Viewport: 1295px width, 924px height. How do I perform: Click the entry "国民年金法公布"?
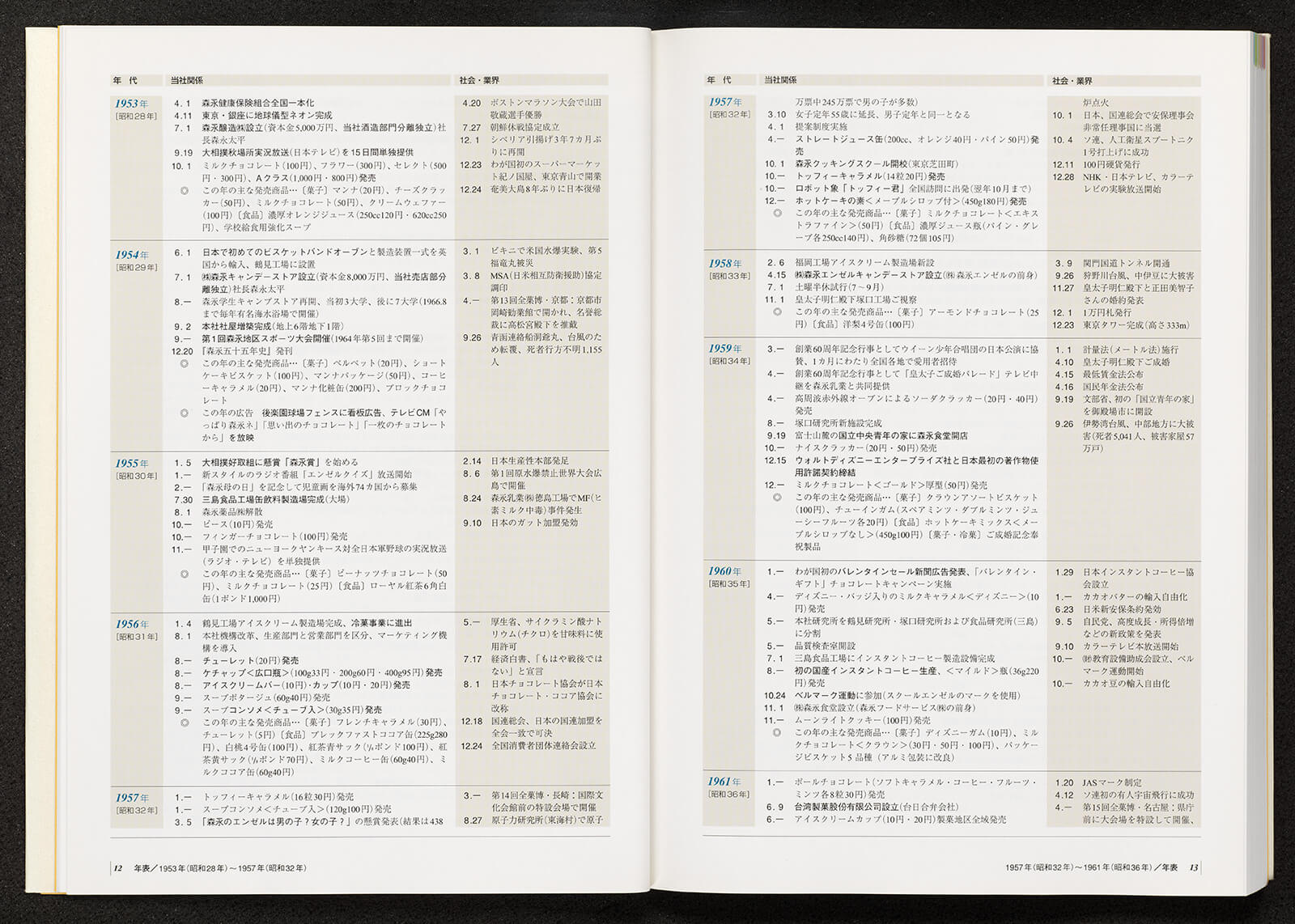point(1113,387)
